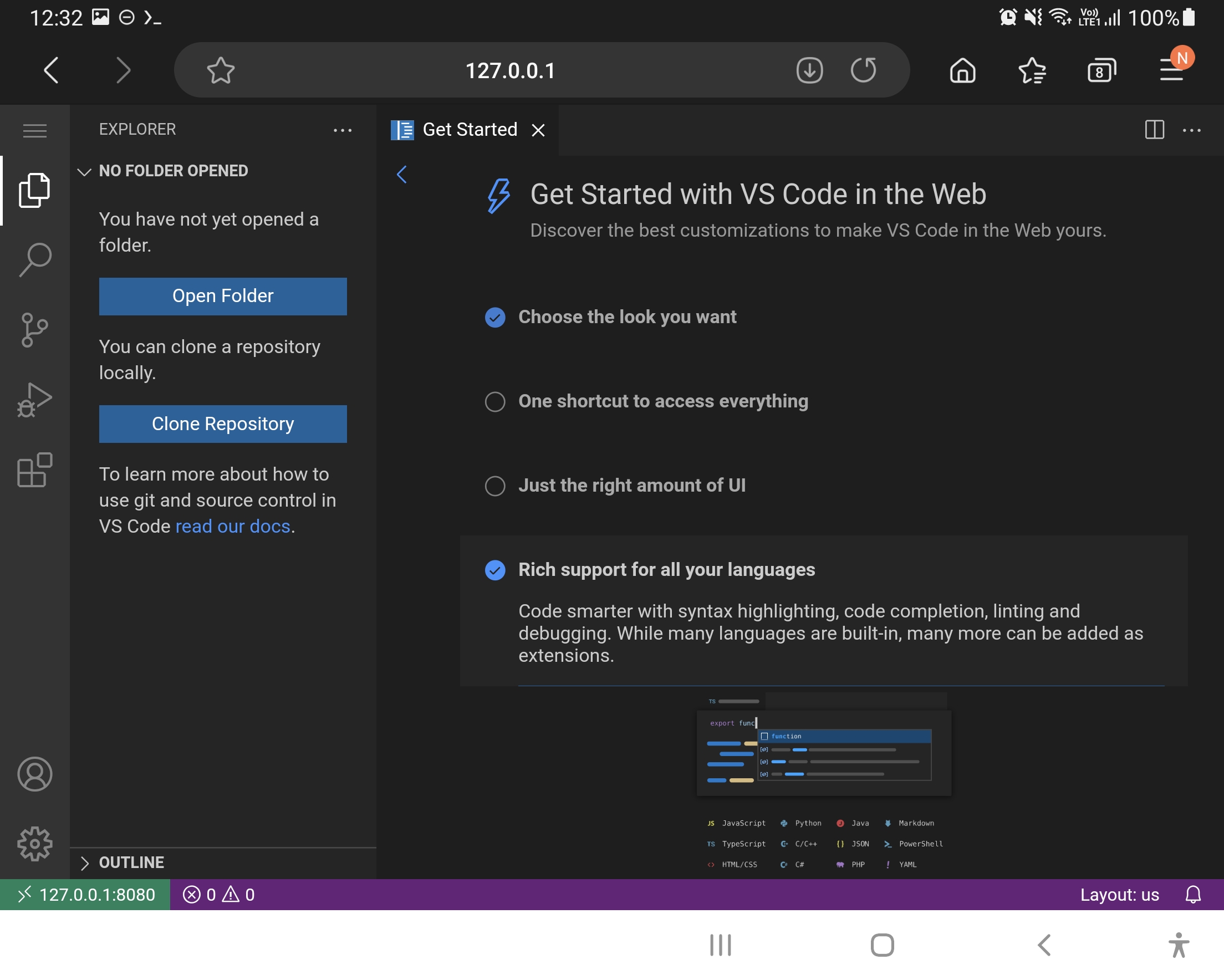Tap Android recent apps button

click(x=721, y=945)
